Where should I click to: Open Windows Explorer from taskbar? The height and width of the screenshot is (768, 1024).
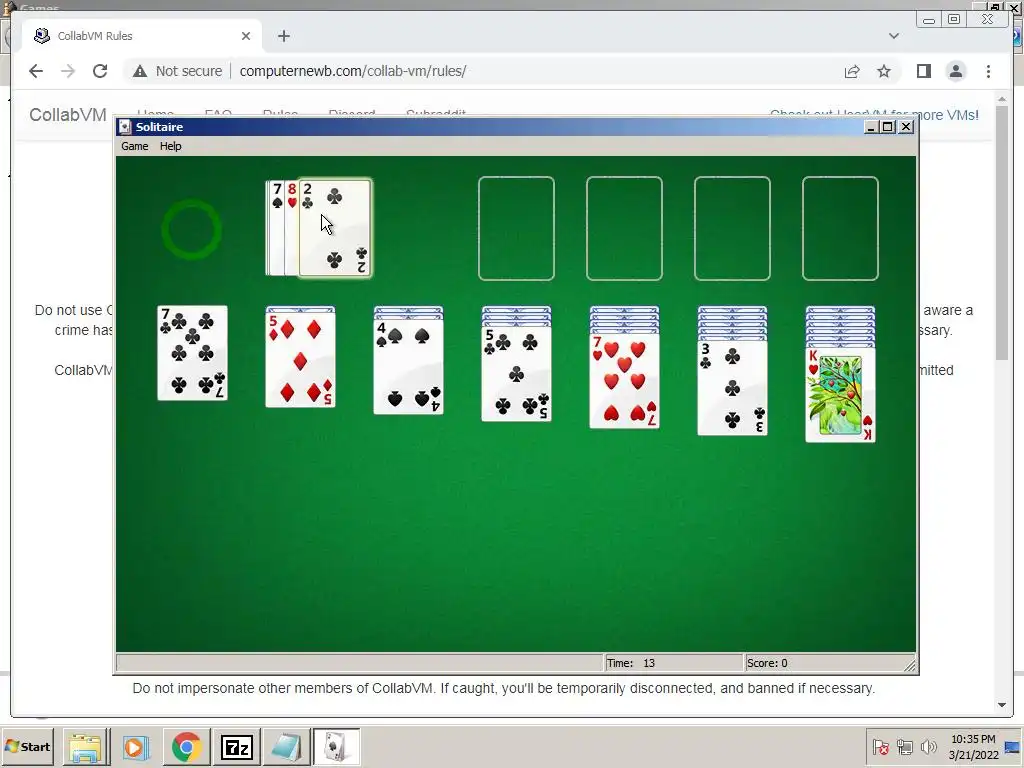(x=86, y=747)
